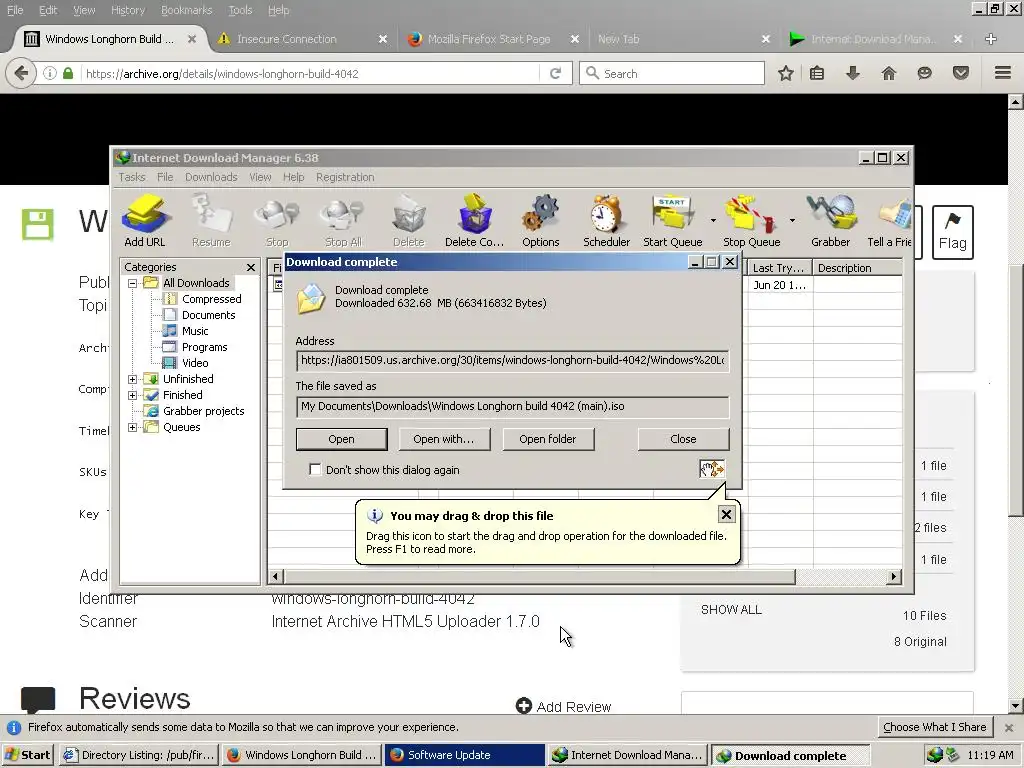Open Stop Queue dropdown arrow
The height and width of the screenshot is (768, 1024).
point(792,221)
